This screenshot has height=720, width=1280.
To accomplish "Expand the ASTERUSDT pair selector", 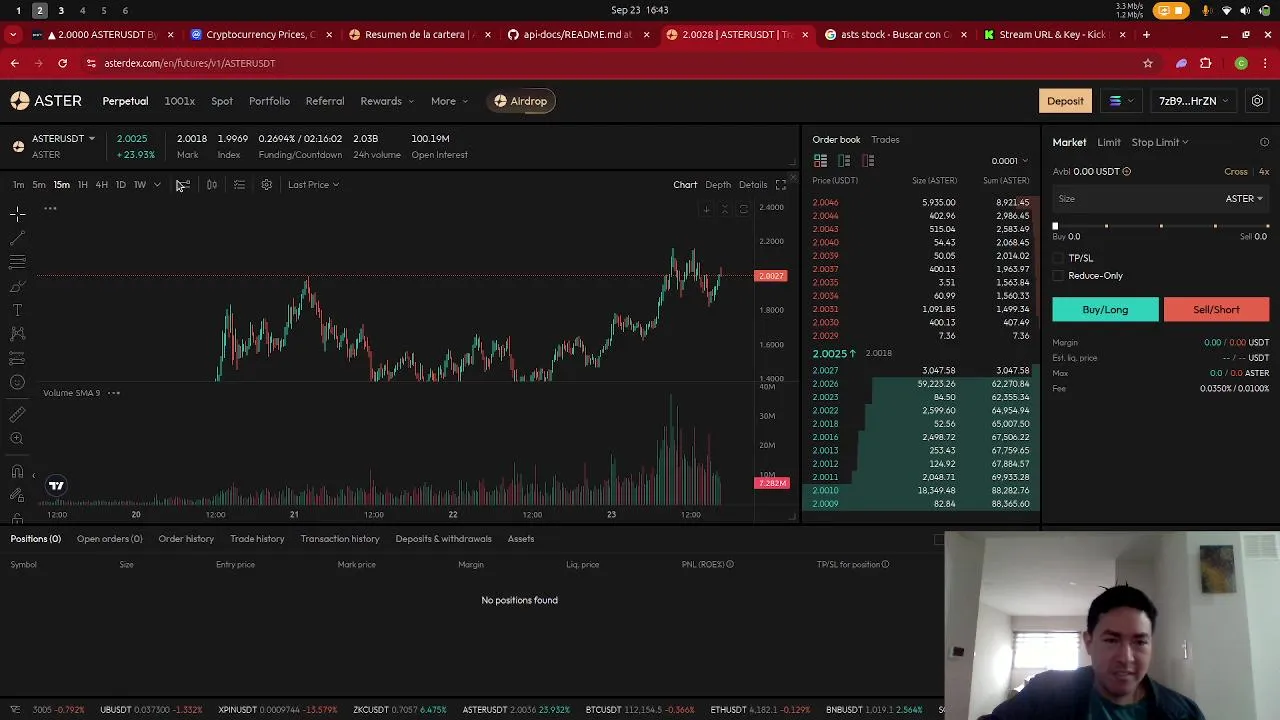I will (x=63, y=139).
